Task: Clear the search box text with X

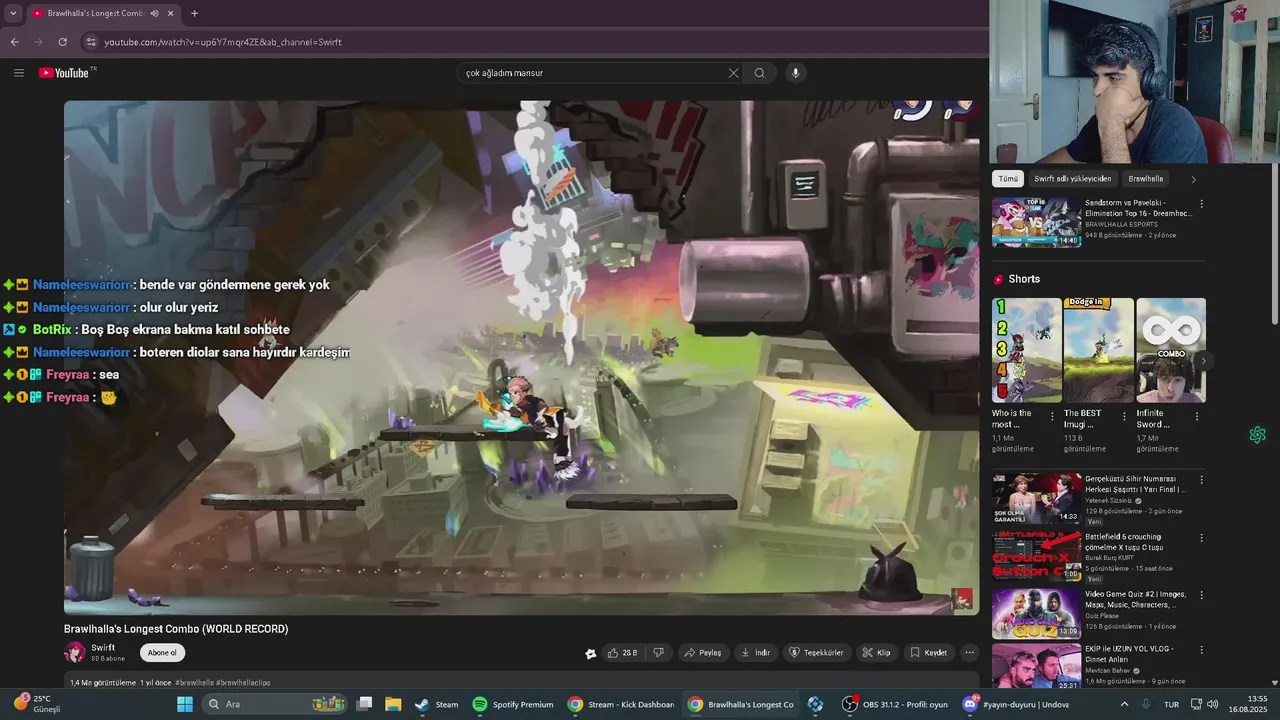Action: click(733, 73)
